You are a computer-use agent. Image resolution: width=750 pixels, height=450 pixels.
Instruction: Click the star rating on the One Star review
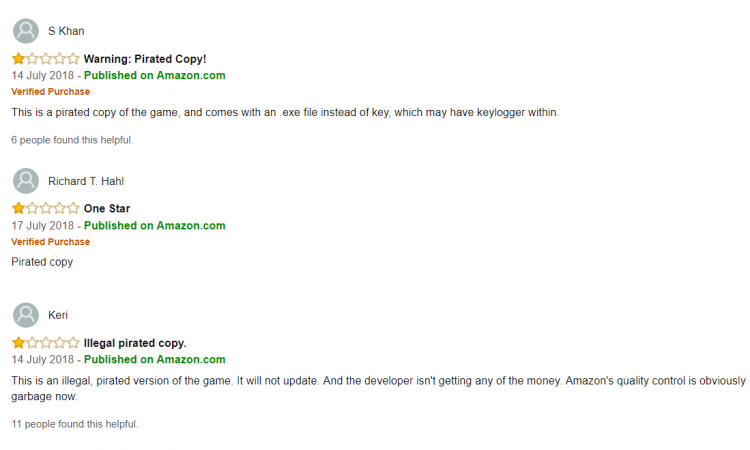[45, 208]
